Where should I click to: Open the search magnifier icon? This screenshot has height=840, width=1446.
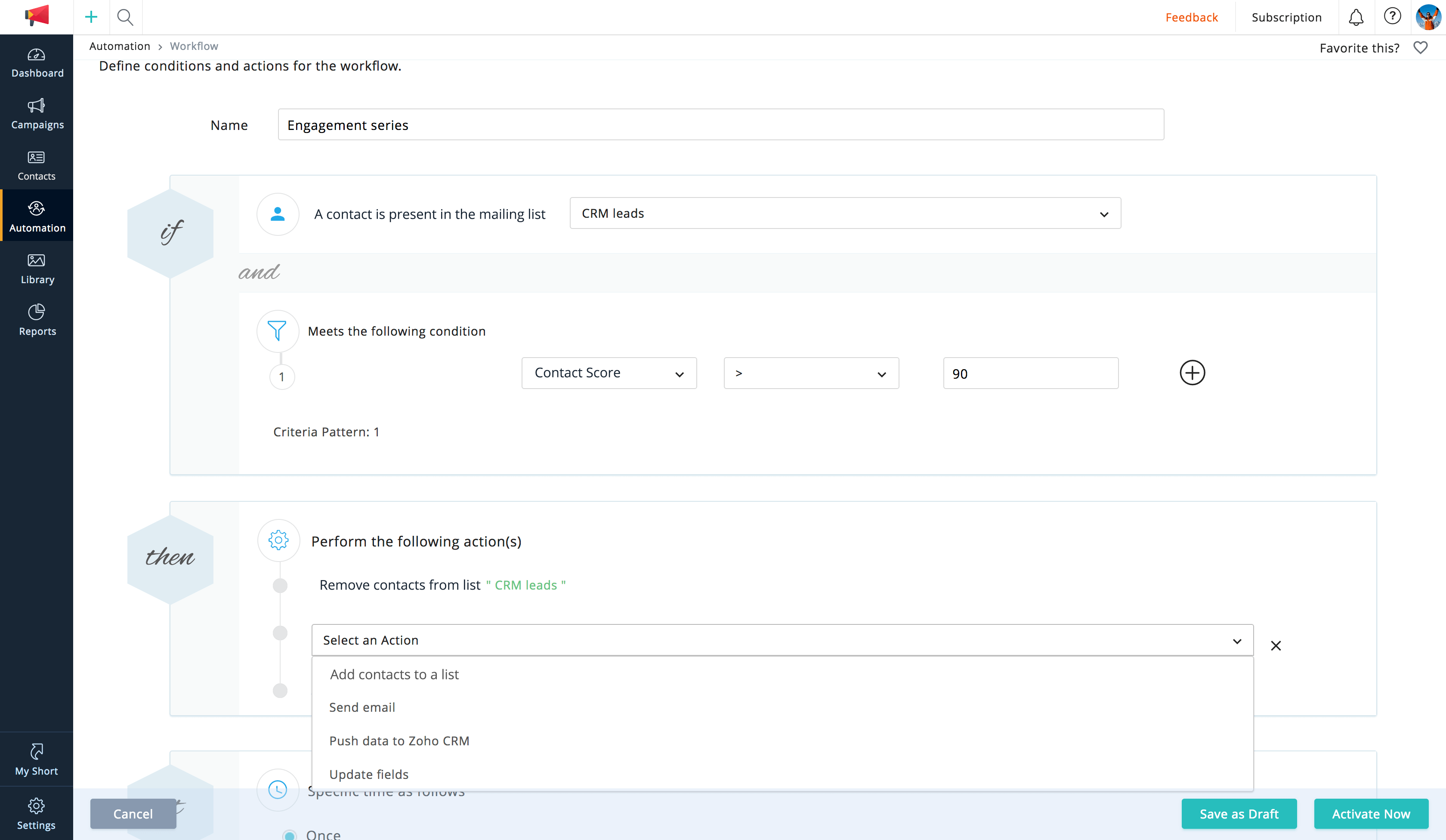coord(125,17)
